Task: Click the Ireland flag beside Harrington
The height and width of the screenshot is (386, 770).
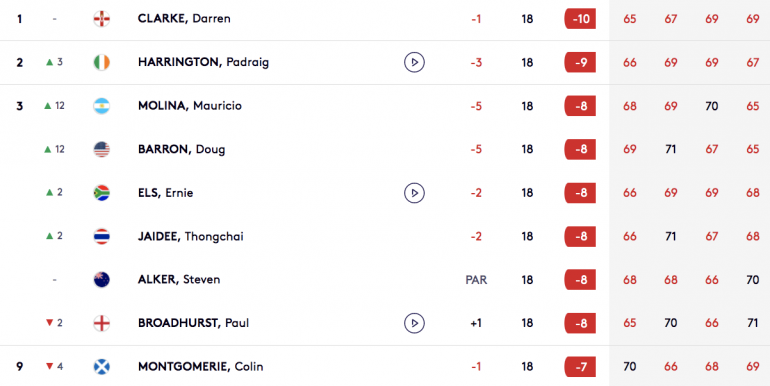Action: tap(102, 62)
